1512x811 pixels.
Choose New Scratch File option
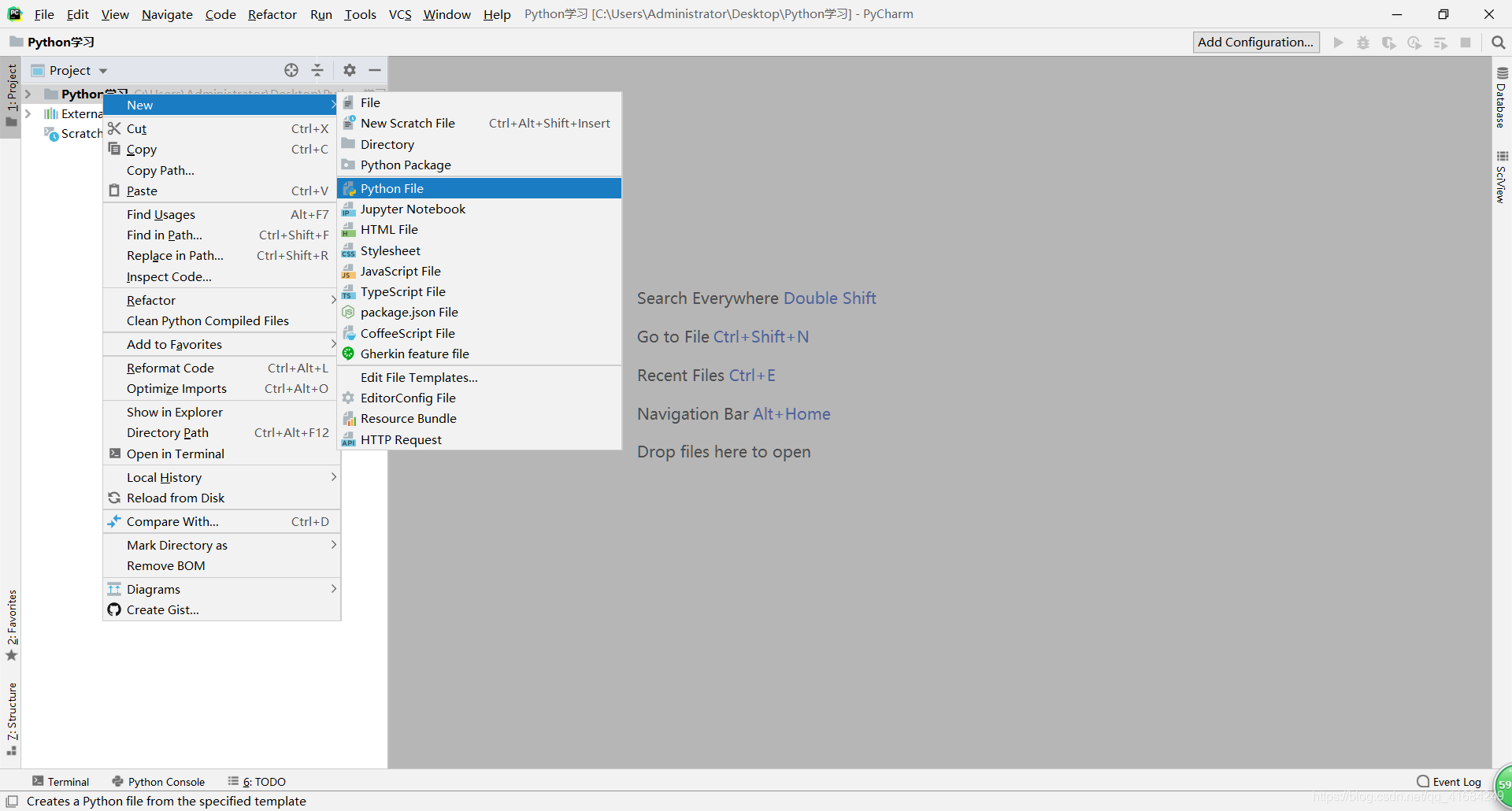click(x=480, y=123)
